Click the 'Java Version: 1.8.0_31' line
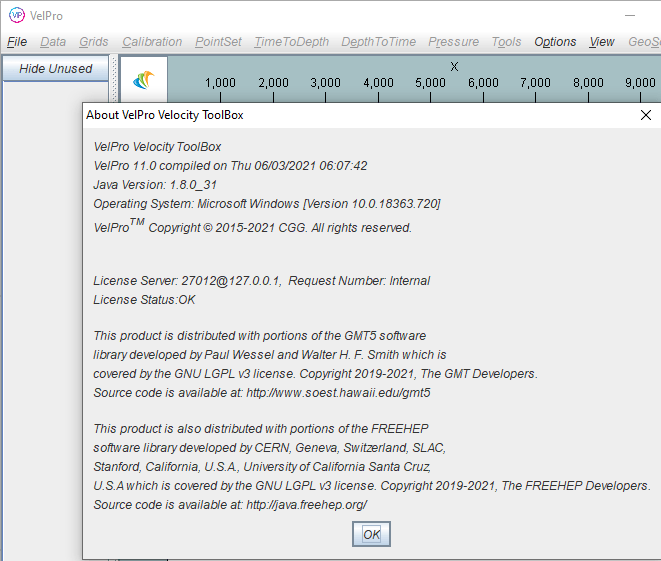The image size is (661, 561). click(155, 185)
